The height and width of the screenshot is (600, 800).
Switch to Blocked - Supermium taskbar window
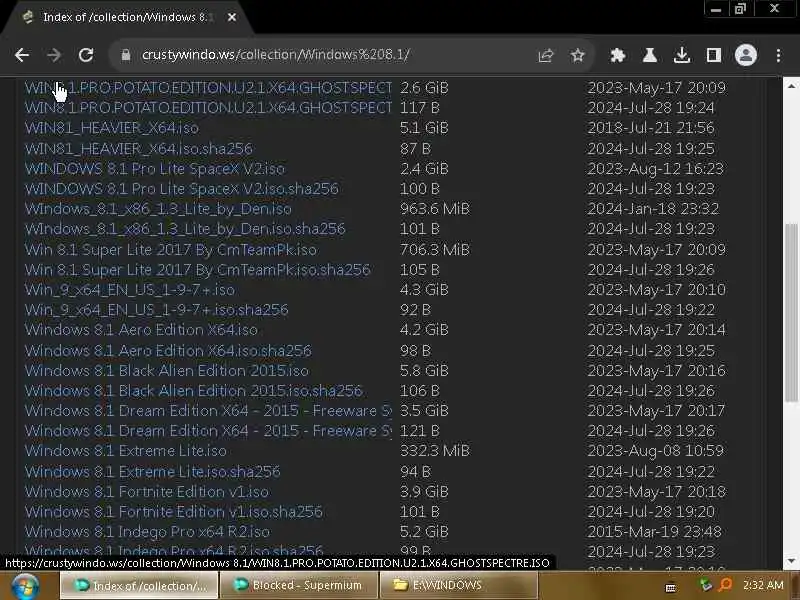299,585
